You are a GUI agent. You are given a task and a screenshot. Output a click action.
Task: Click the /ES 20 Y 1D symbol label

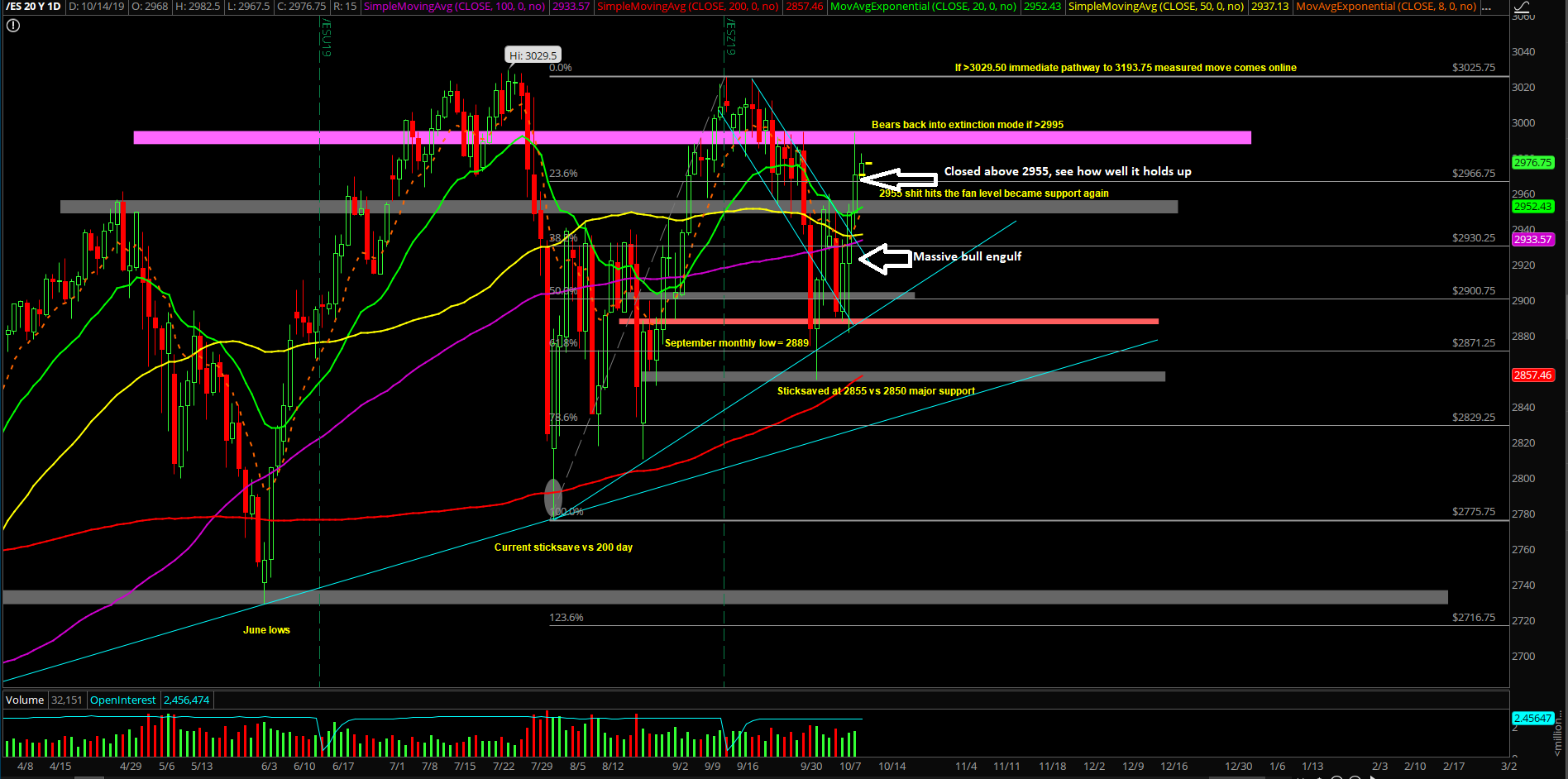tap(34, 7)
